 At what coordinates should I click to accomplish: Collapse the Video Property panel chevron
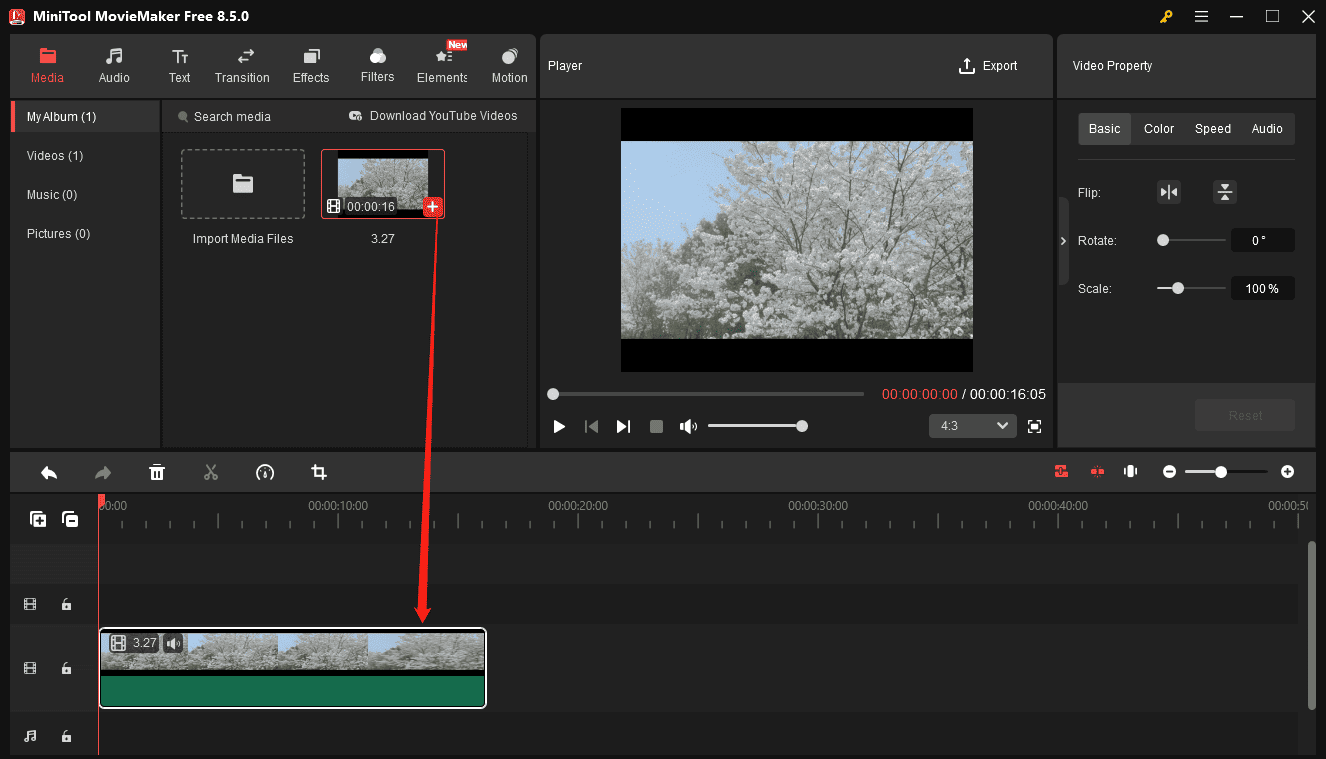1063,240
